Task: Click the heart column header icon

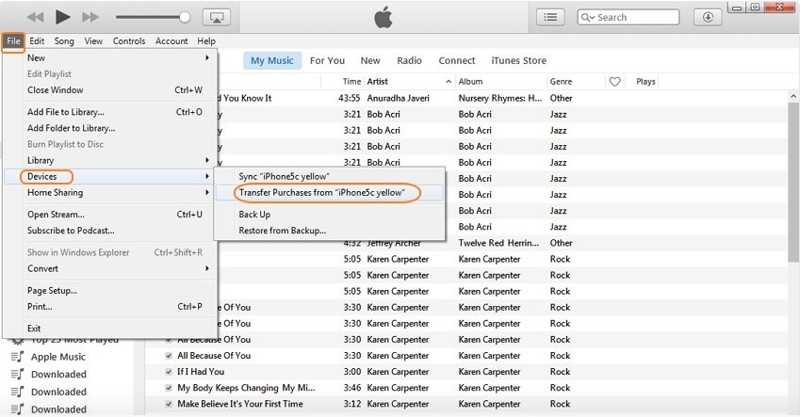Action: coord(615,81)
